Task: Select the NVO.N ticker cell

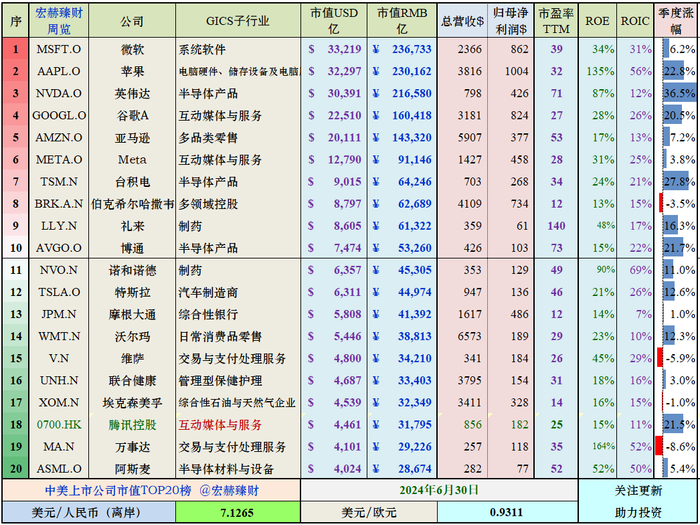Action: tap(59, 270)
